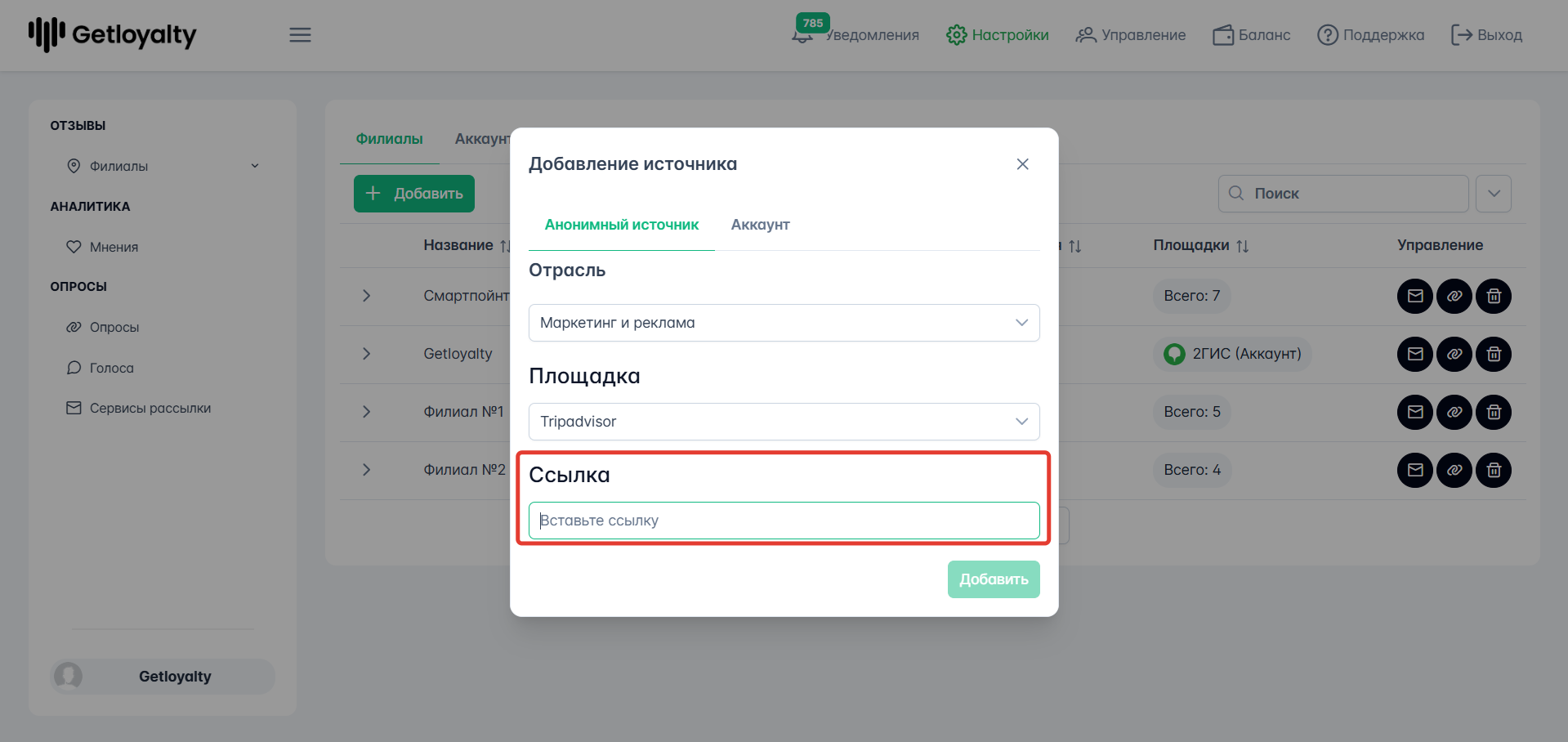Click the Вставьте ссылку input field
The image size is (1568, 742).
784,521
